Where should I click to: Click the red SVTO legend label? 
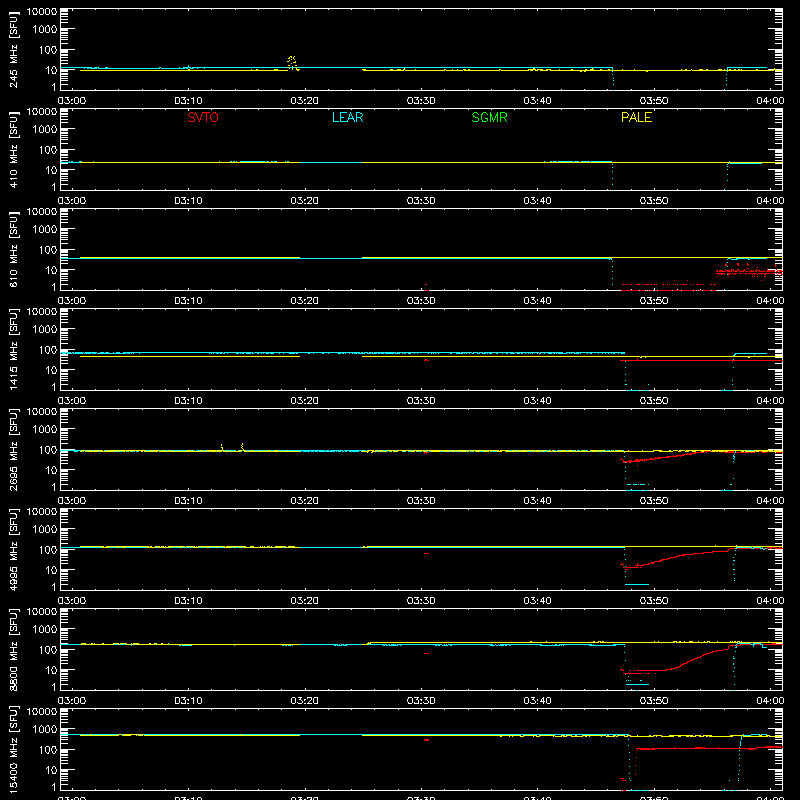tap(203, 117)
